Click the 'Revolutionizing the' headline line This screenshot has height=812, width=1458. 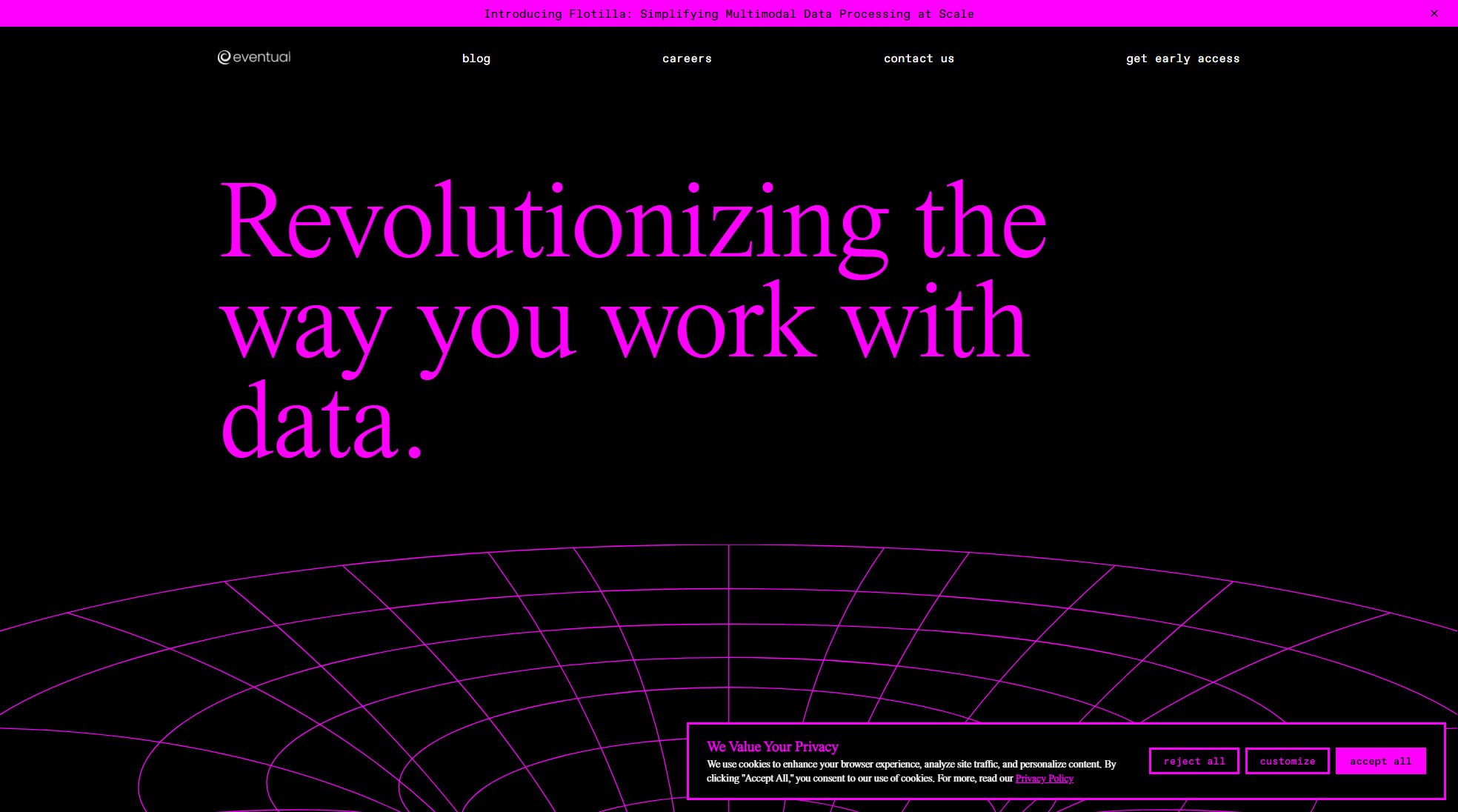(633, 222)
